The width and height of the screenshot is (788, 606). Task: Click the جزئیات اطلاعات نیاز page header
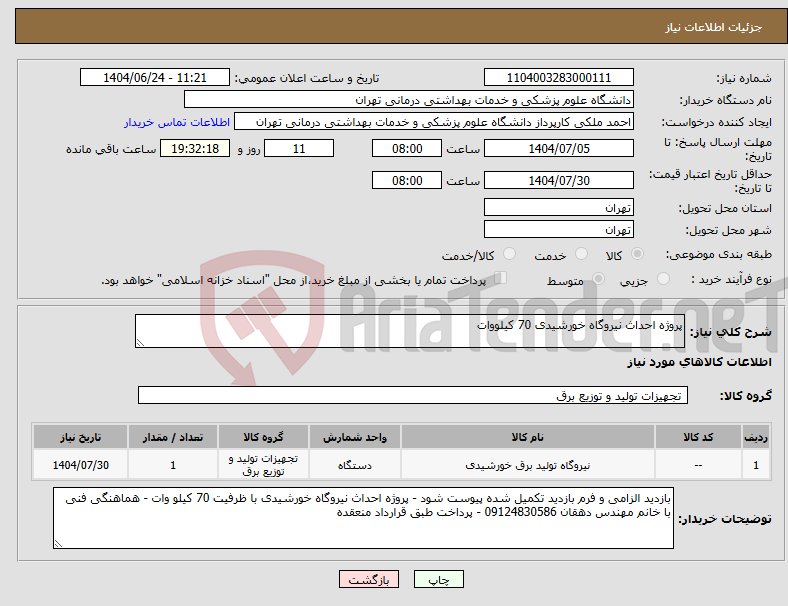(714, 27)
